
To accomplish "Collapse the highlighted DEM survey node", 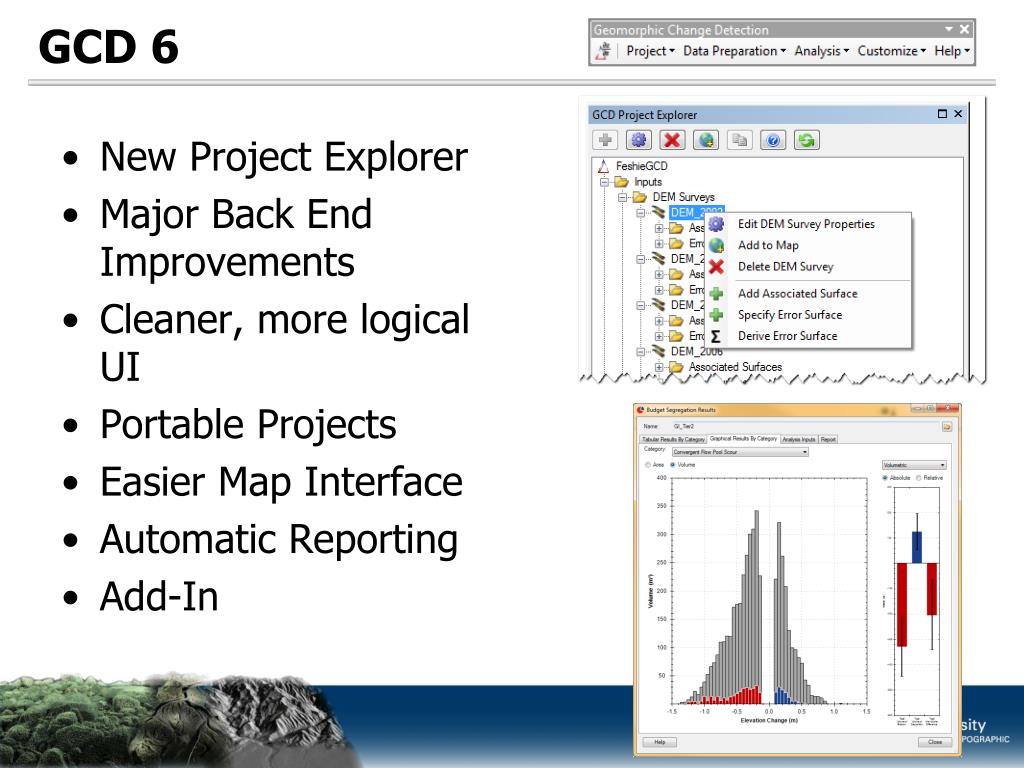I will point(641,213).
